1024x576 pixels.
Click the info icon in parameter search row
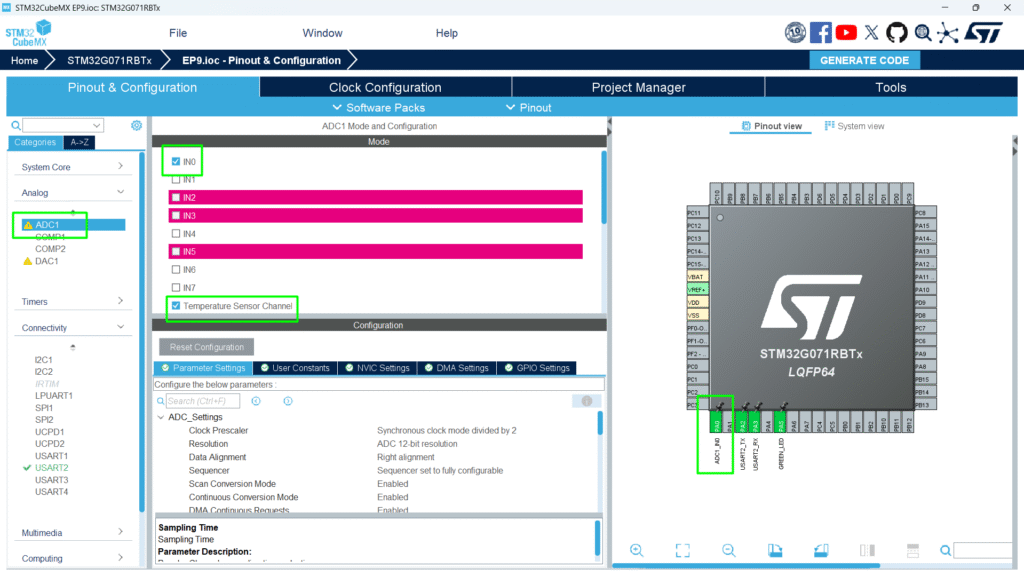point(587,401)
